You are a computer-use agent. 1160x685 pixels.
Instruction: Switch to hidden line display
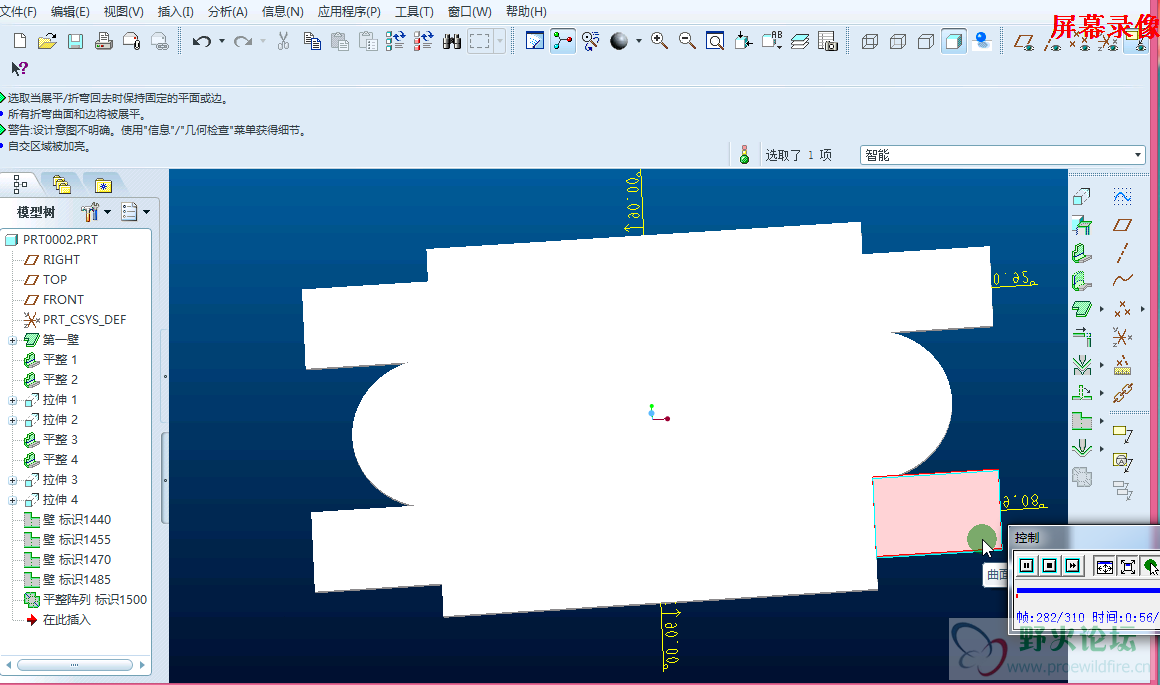[x=898, y=41]
